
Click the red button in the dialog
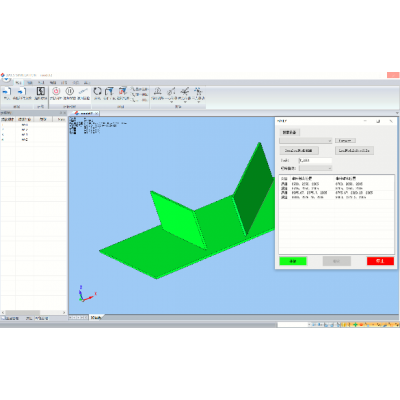tap(380, 261)
